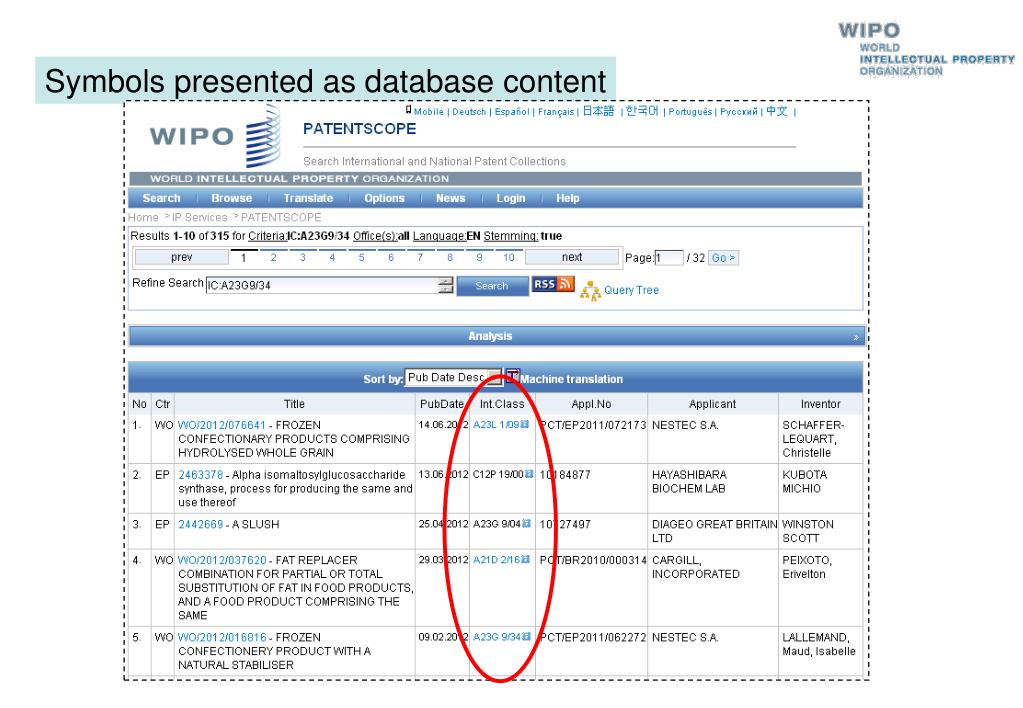The height and width of the screenshot is (708, 1023).
Task: Click the Machine translation label
Action: pyautogui.click(x=572, y=379)
